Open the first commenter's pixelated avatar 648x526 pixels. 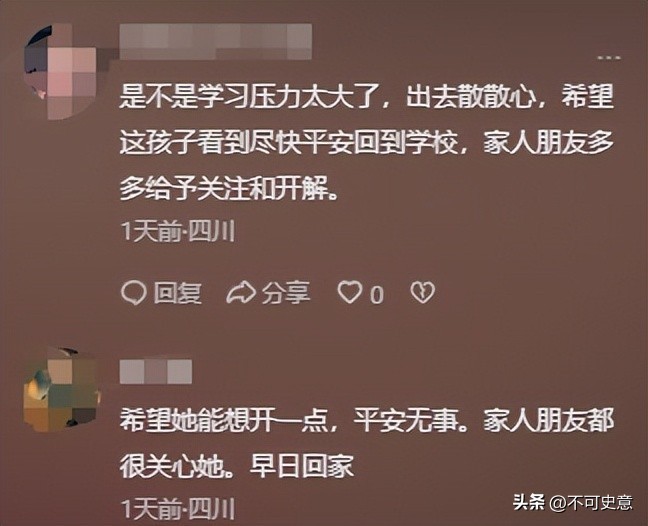coord(61,71)
